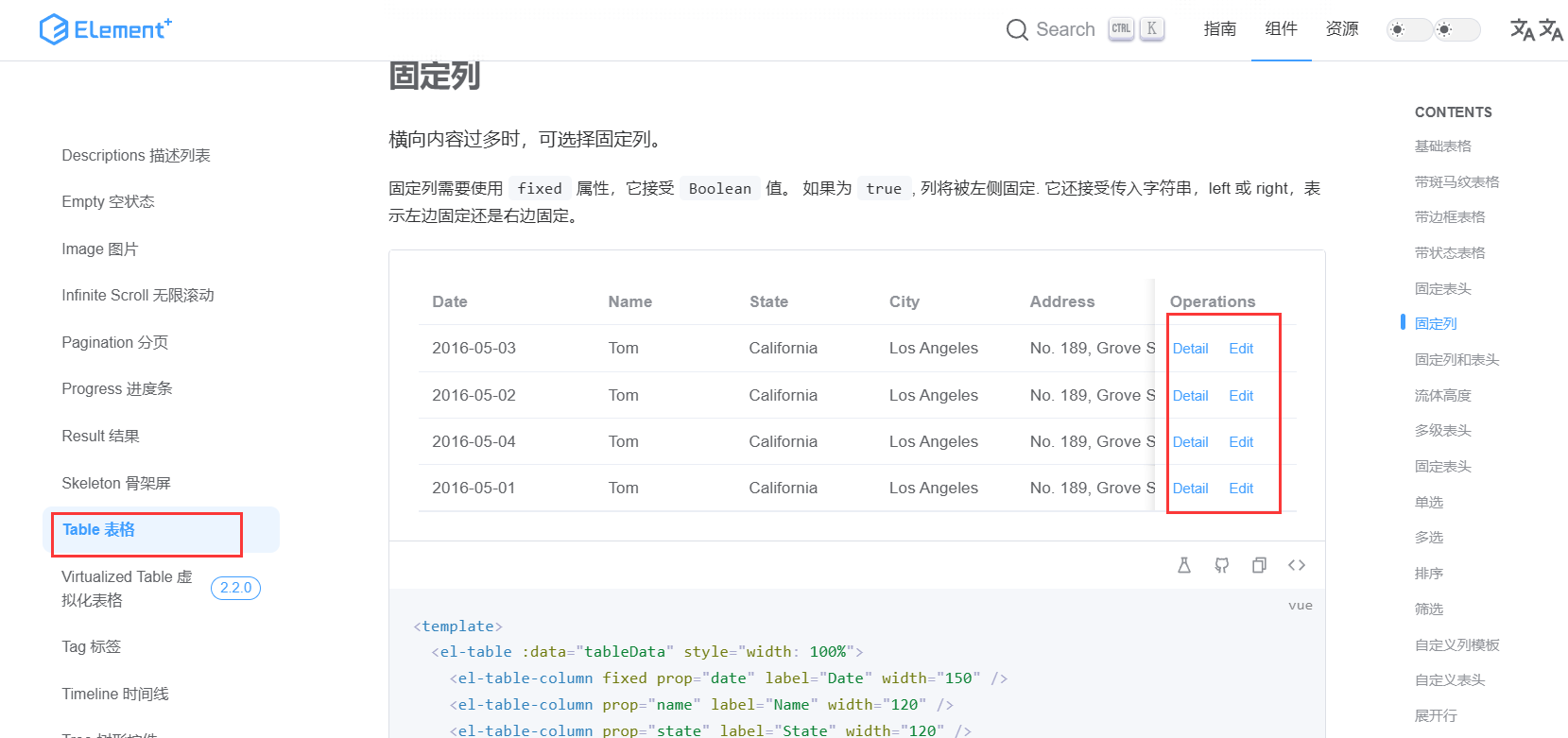The image size is (1568, 738).
Task: Click the 固定列 section heading
Action: [435, 76]
